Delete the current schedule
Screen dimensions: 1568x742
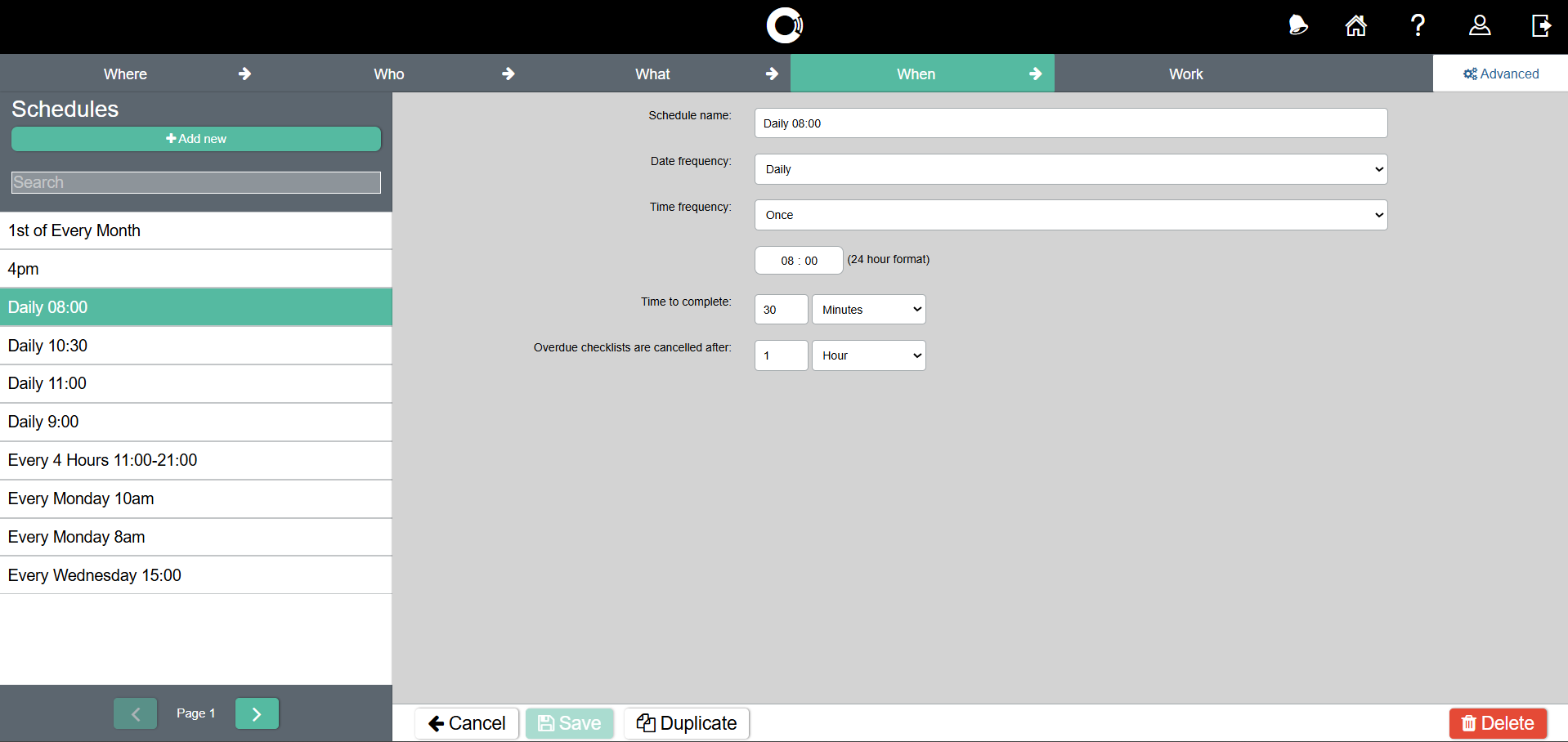[x=1497, y=723]
